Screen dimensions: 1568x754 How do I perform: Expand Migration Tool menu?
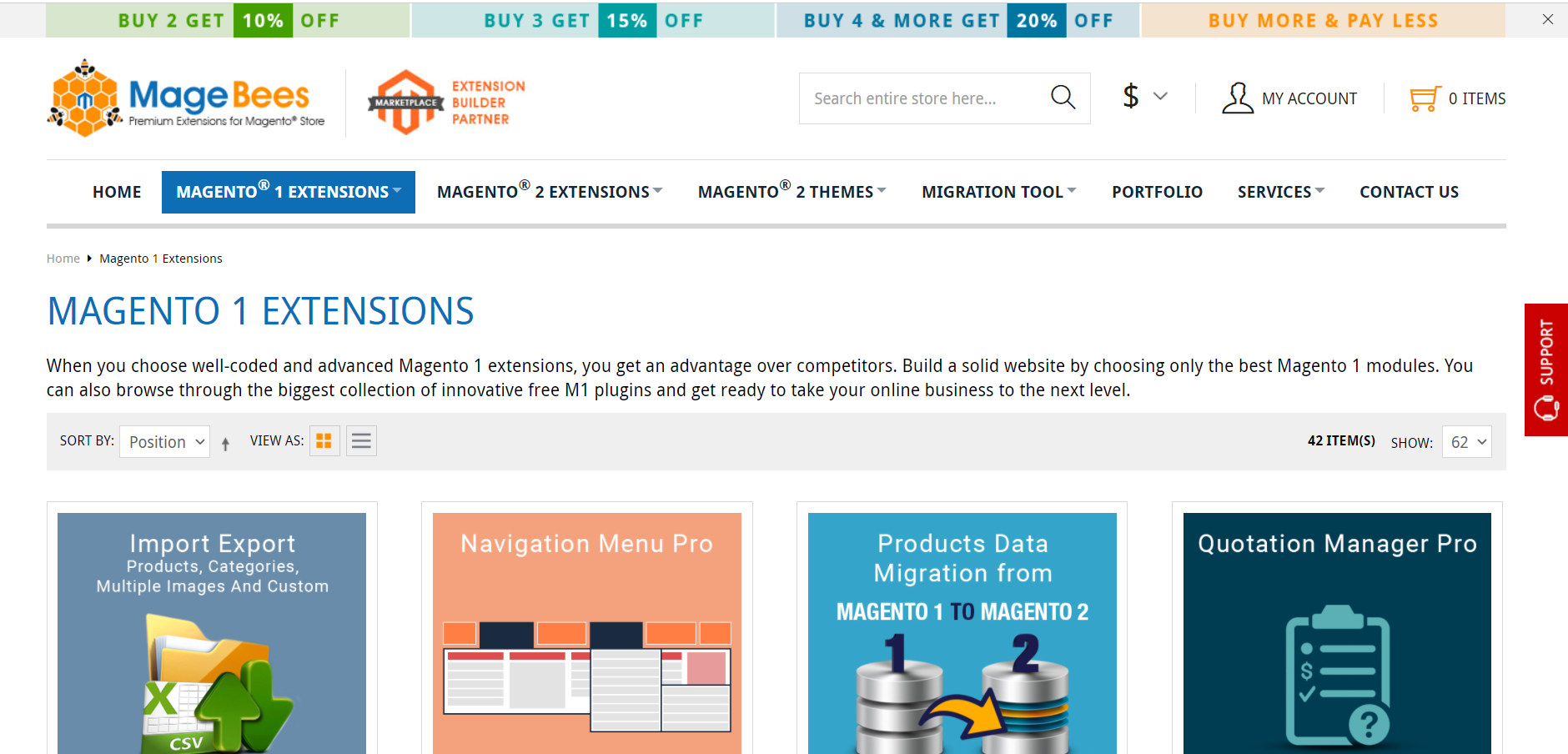click(998, 192)
